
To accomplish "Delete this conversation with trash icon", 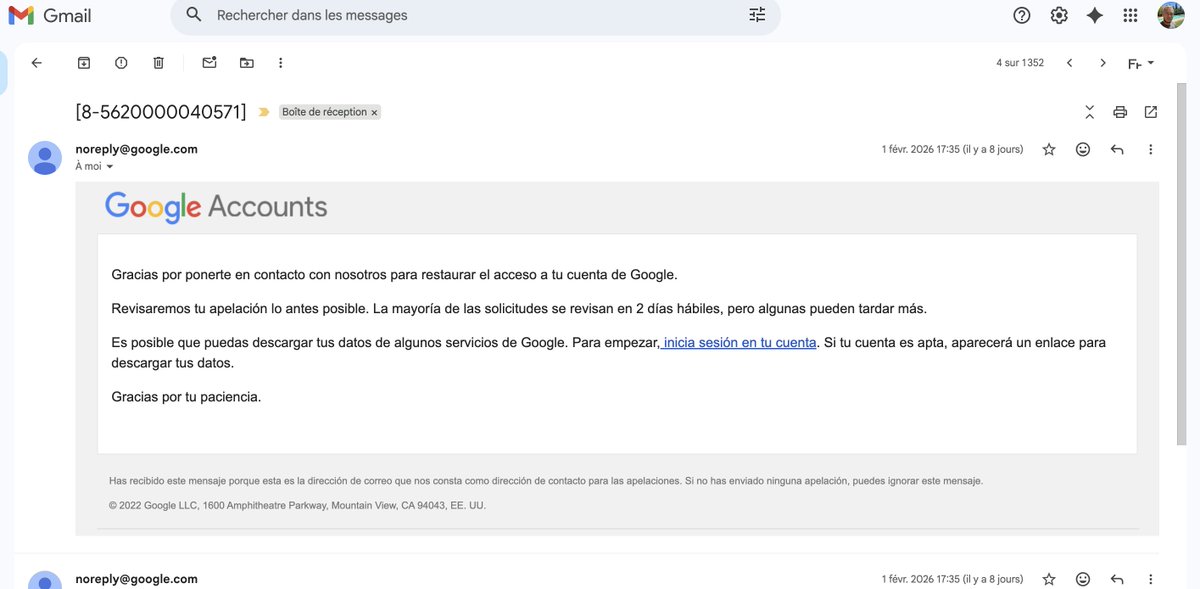I will [x=158, y=63].
